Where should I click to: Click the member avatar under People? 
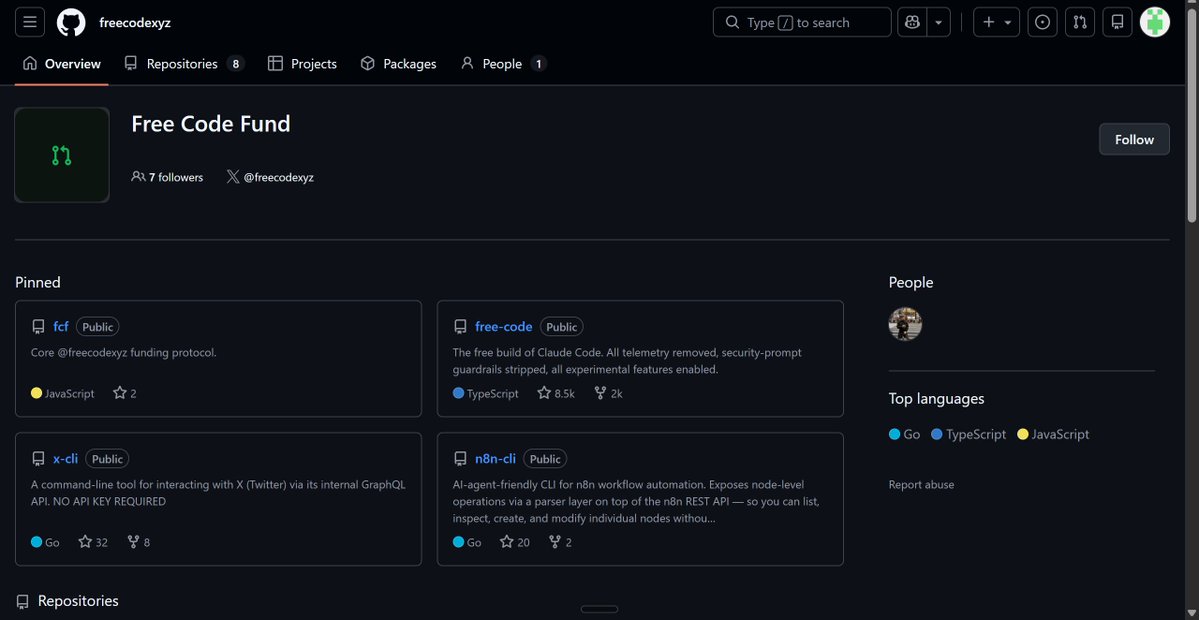click(x=905, y=324)
